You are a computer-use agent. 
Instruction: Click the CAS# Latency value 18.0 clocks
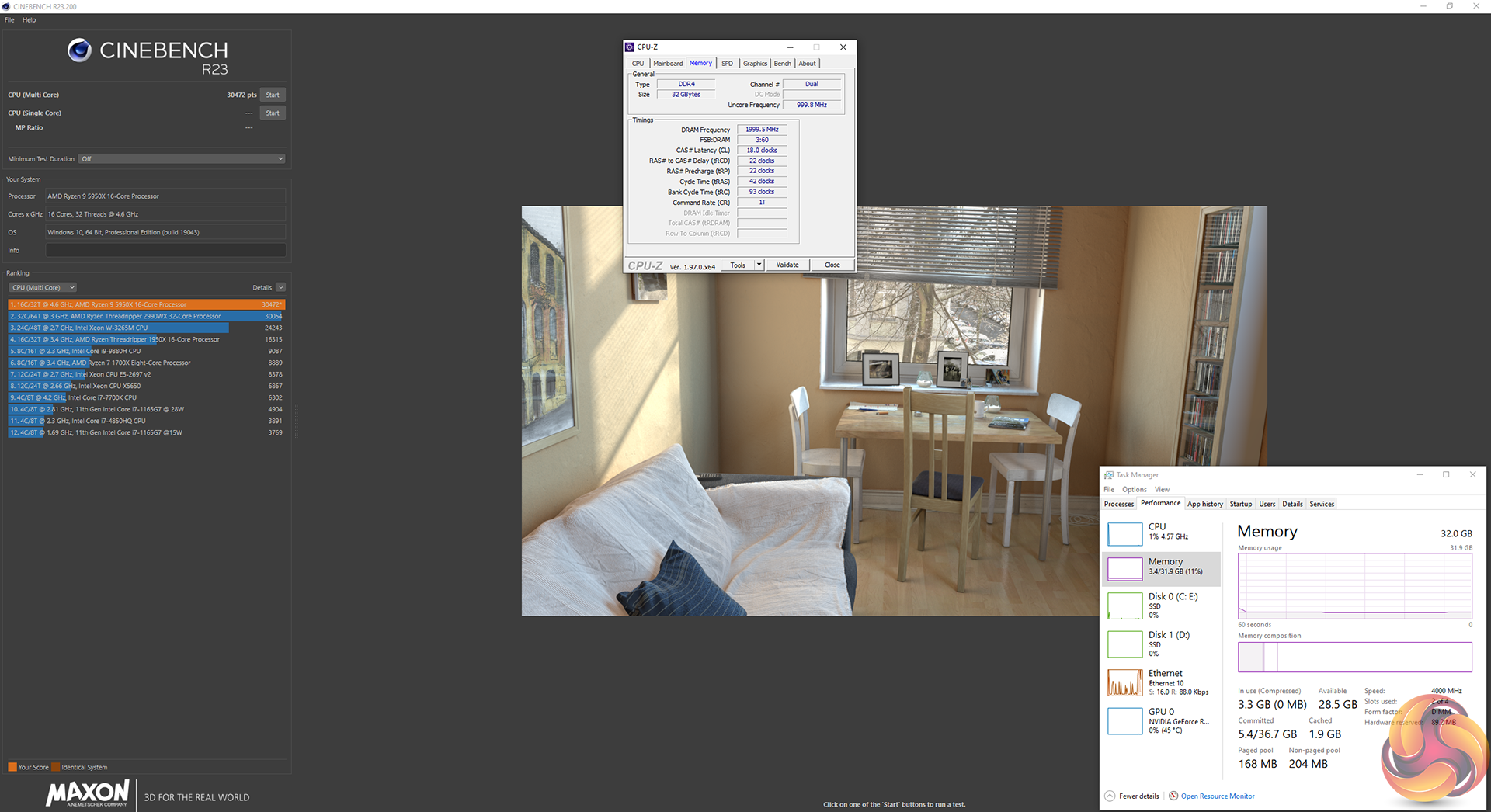click(x=762, y=151)
